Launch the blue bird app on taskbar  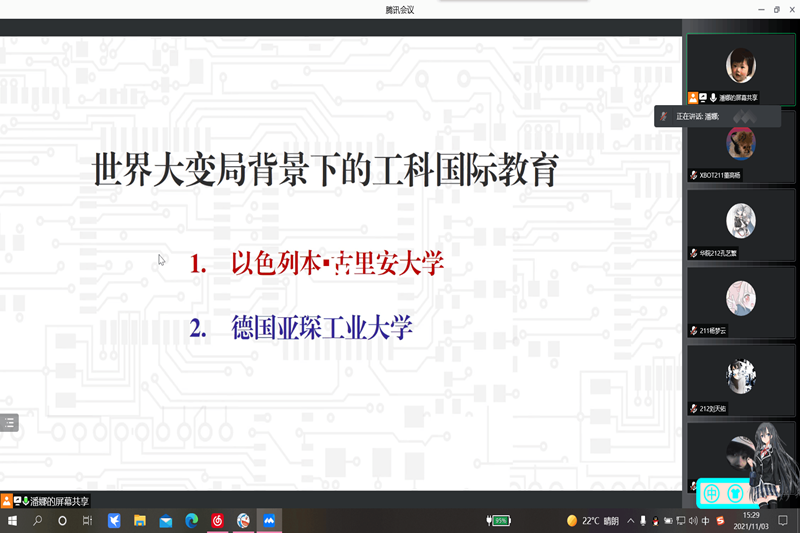tap(114, 521)
